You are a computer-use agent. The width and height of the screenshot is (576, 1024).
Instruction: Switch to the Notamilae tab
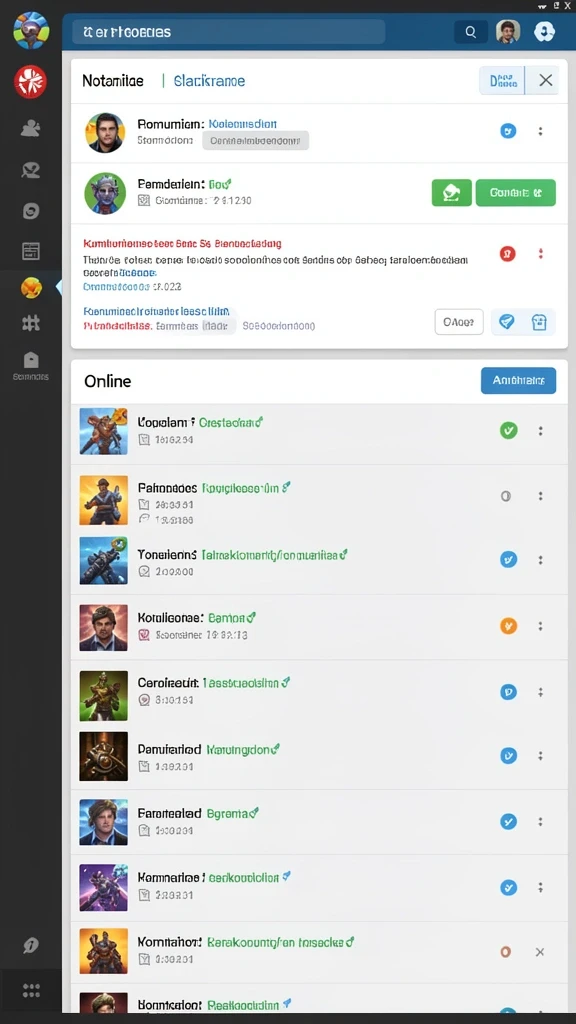[112, 81]
